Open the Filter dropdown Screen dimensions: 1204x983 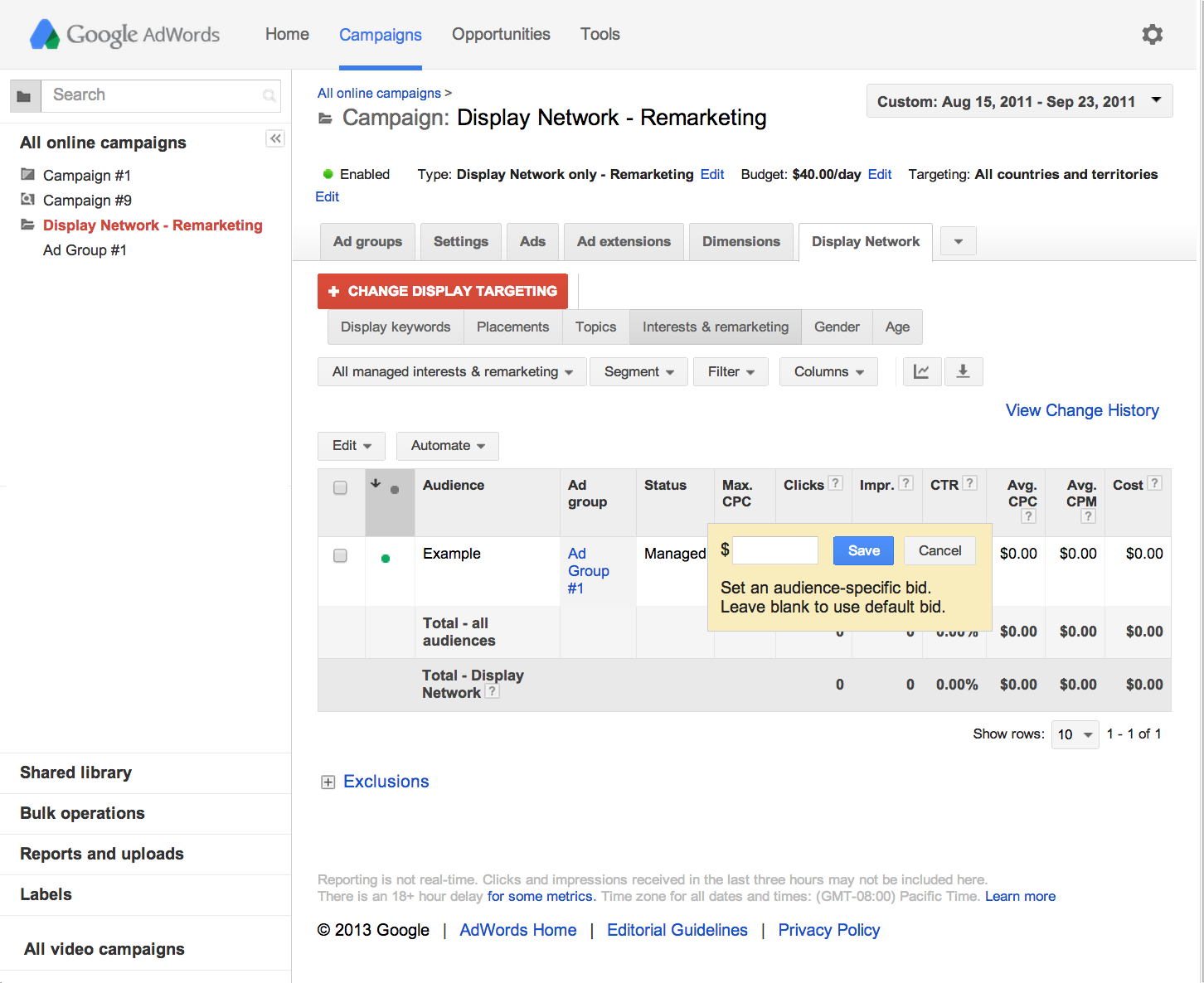[731, 371]
